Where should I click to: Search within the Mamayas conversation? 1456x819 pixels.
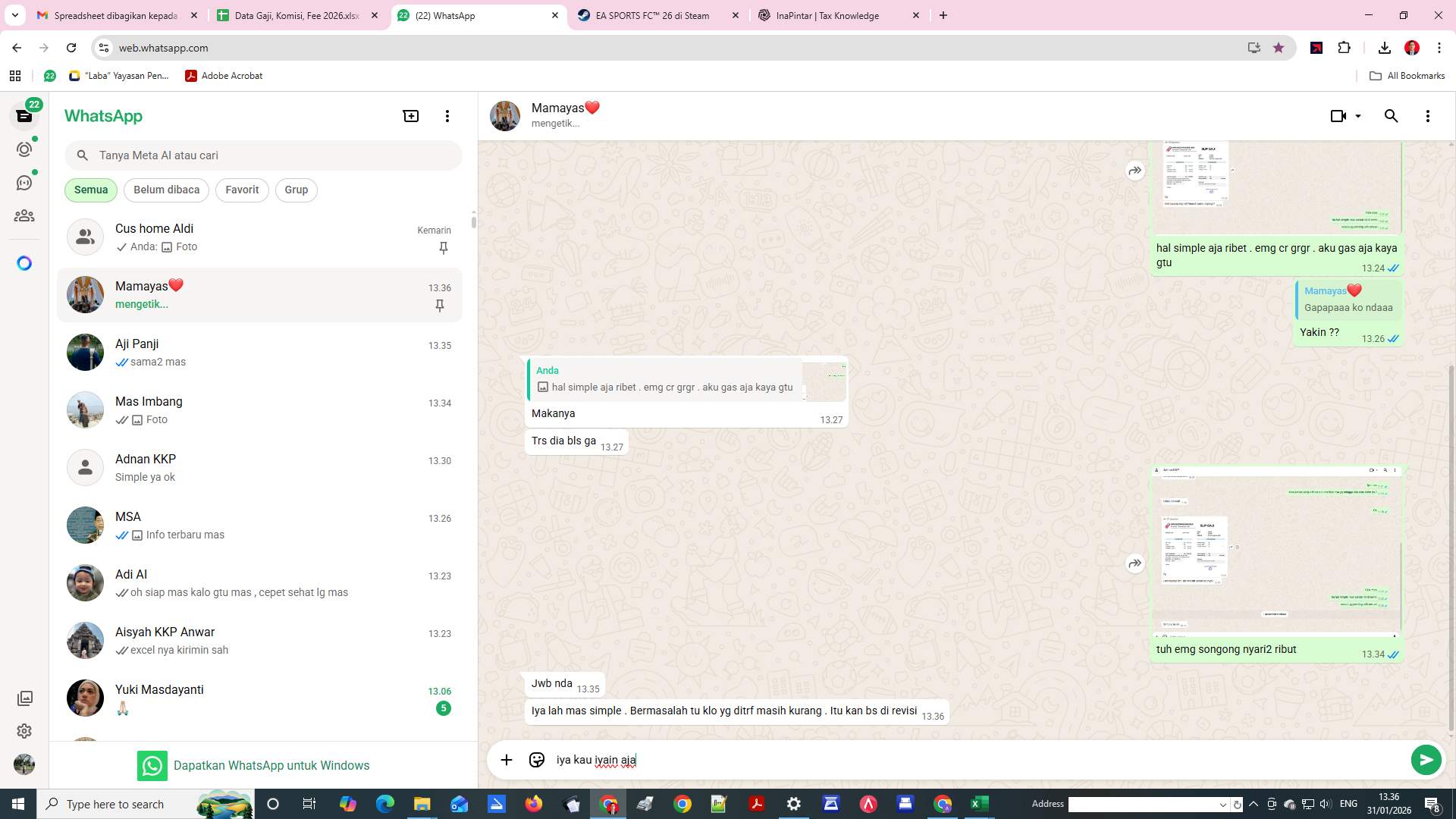click(1392, 116)
